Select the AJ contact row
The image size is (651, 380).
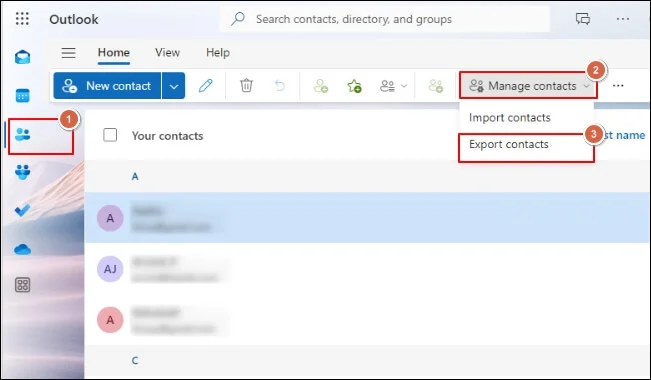(x=367, y=269)
